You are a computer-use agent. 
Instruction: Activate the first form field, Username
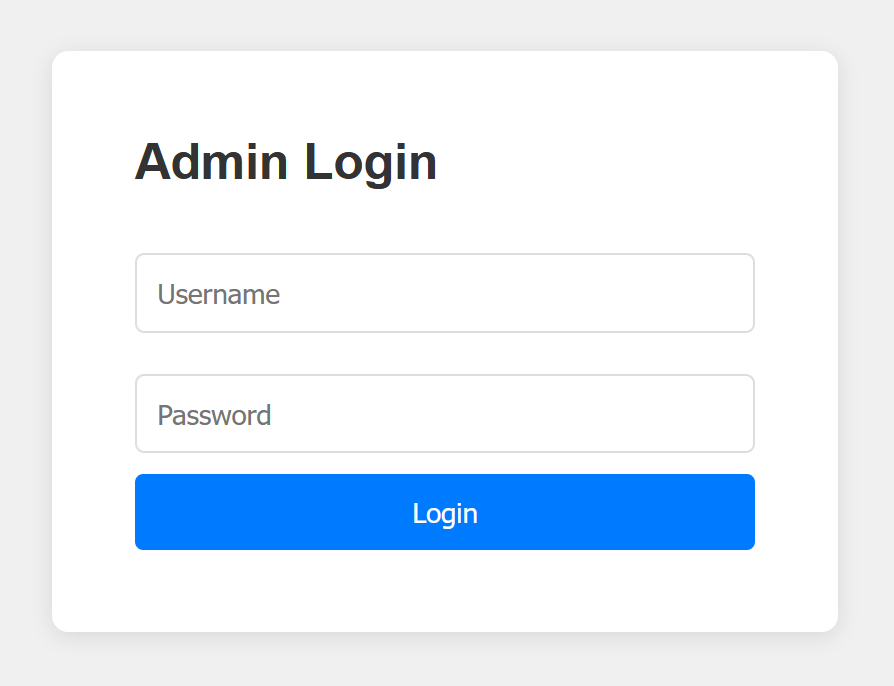[x=444, y=293]
